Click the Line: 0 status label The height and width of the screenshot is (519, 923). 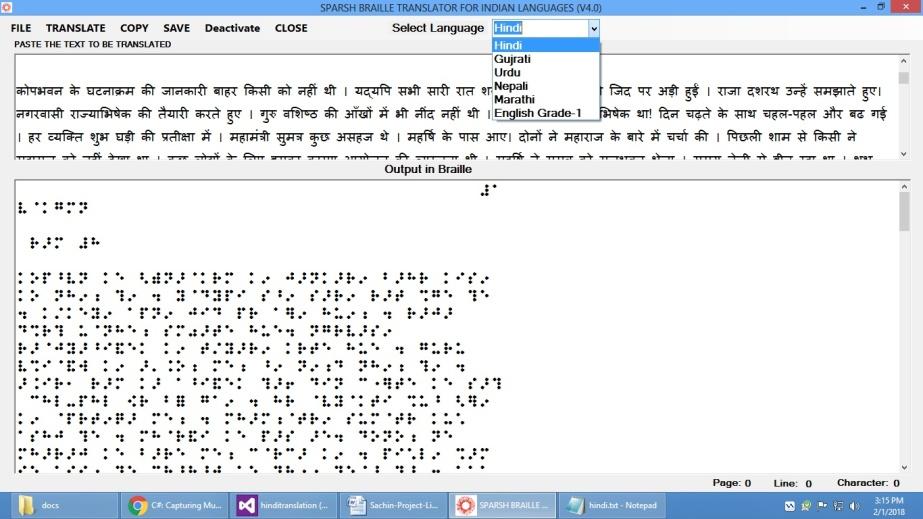click(792, 483)
